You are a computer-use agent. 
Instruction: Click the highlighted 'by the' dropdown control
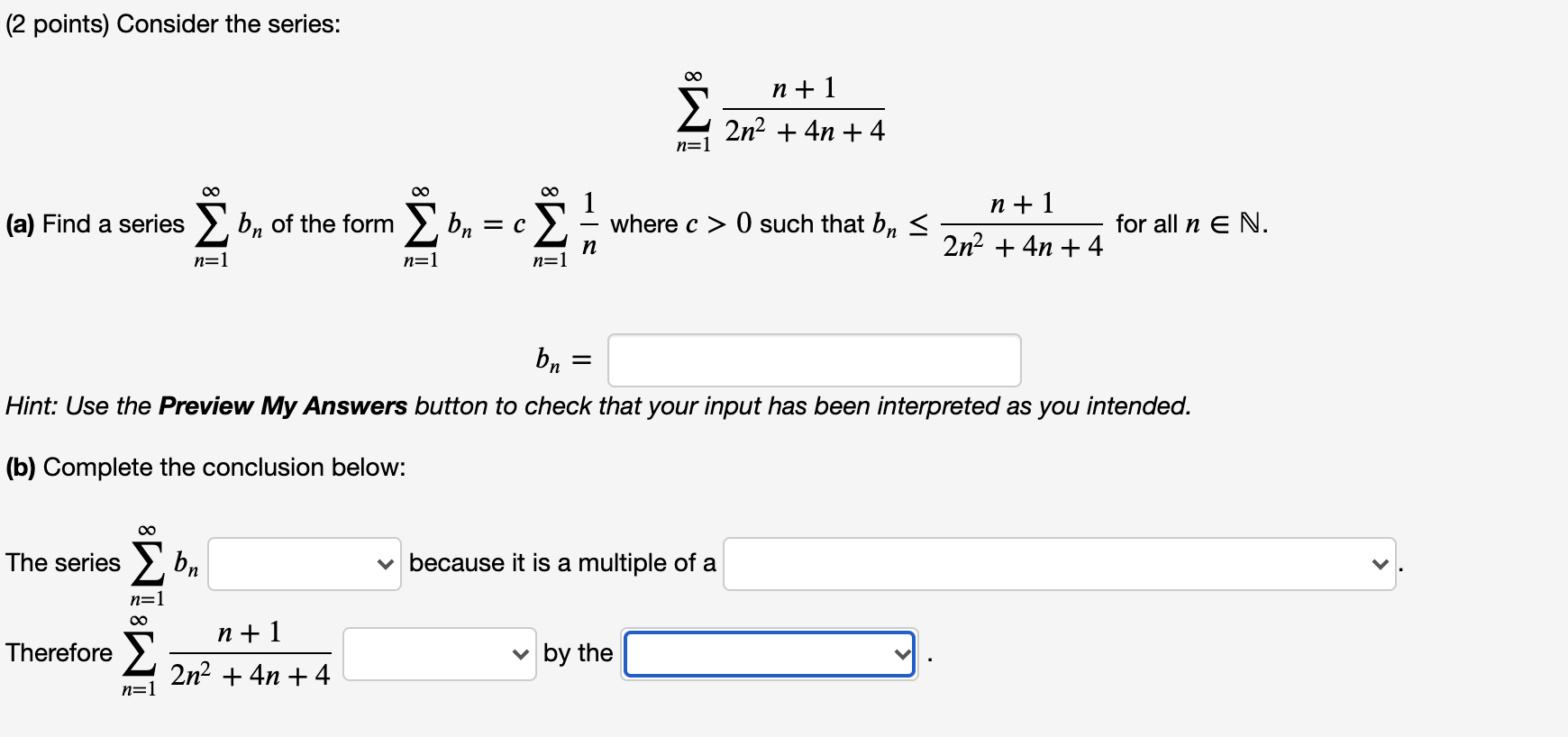768,655
